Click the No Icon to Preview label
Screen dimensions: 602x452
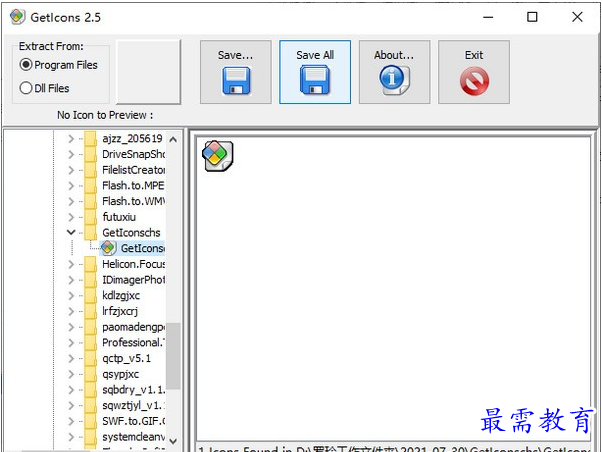click(105, 115)
